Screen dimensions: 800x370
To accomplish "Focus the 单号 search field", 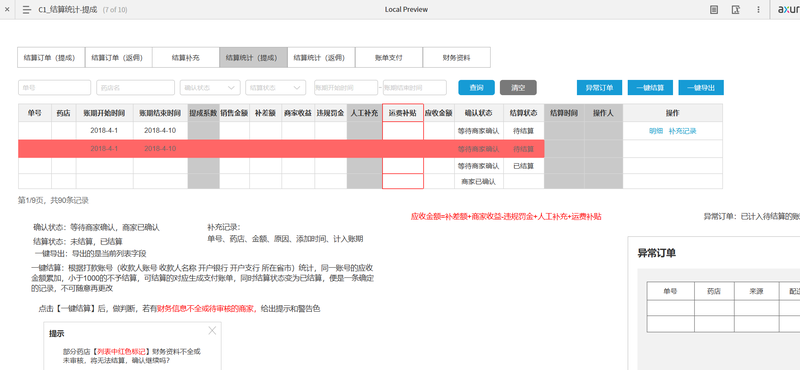I will click(x=55, y=88).
